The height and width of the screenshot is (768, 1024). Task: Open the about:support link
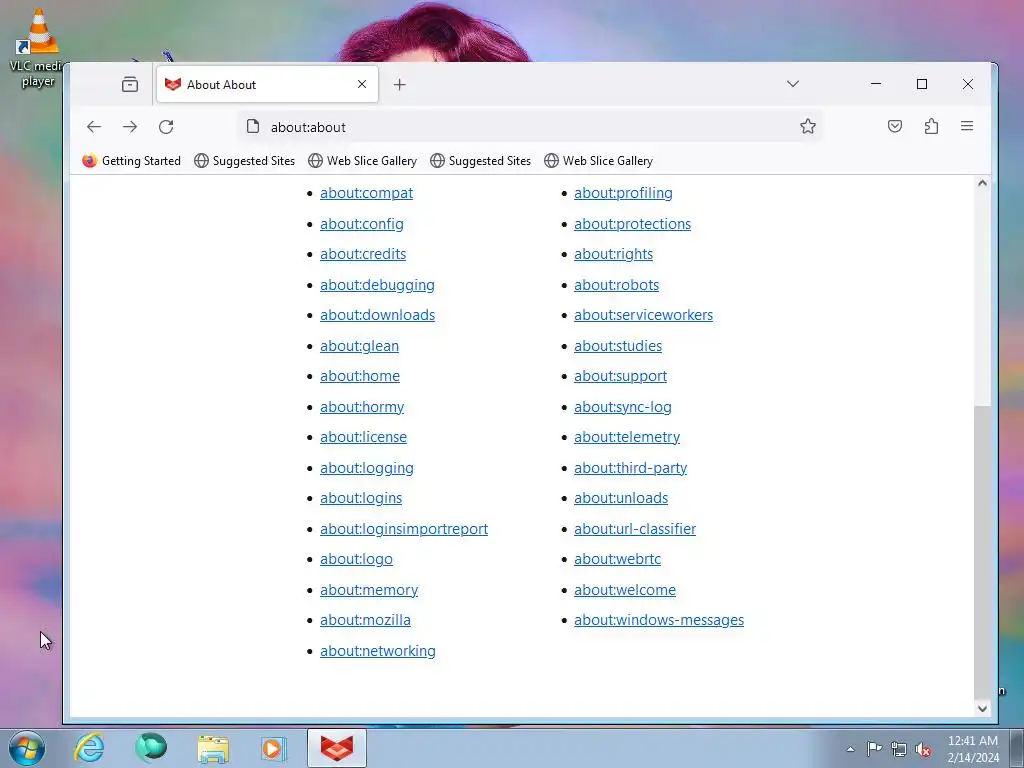click(x=620, y=376)
